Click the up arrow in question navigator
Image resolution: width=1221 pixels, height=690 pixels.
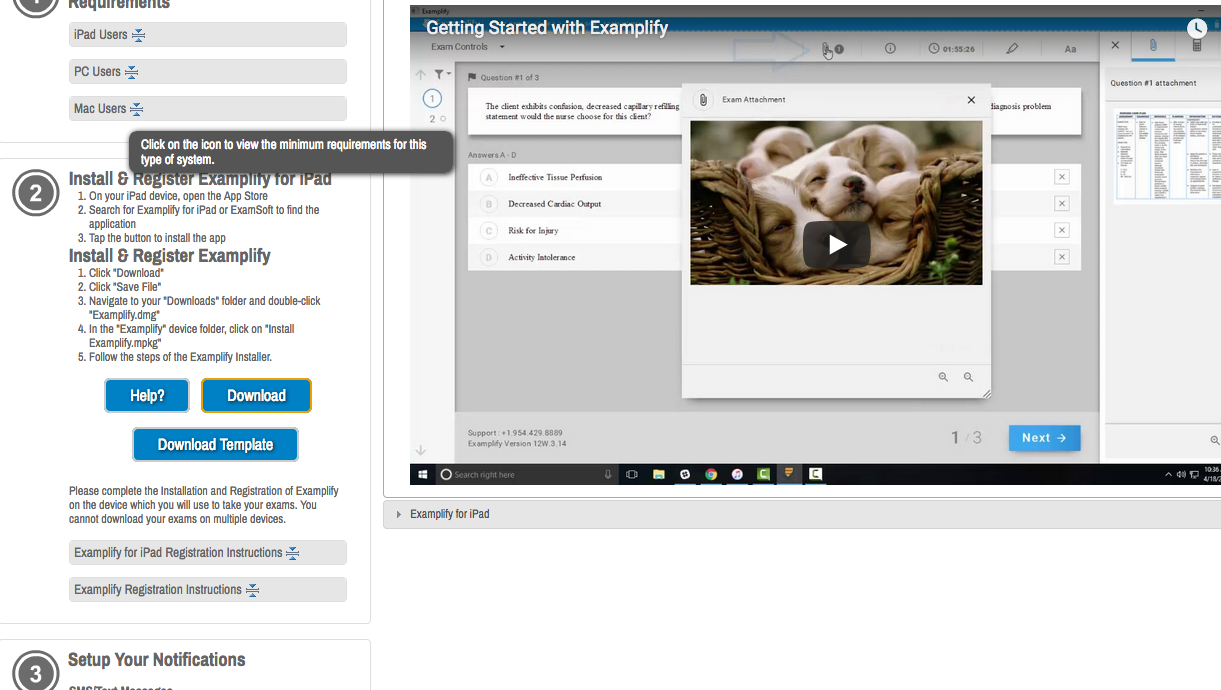(x=421, y=75)
